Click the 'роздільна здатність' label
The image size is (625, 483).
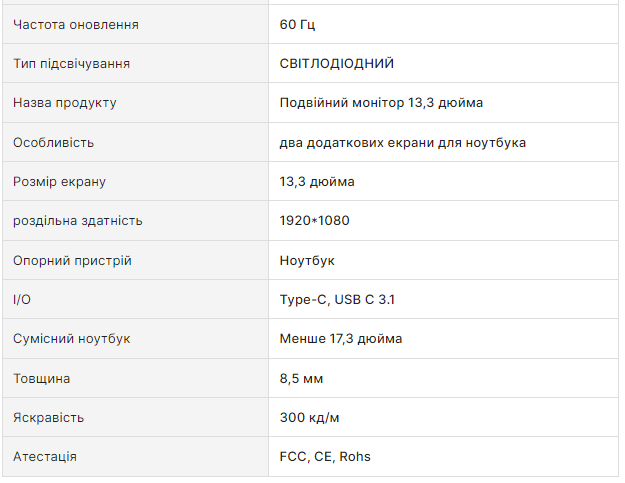78,221
